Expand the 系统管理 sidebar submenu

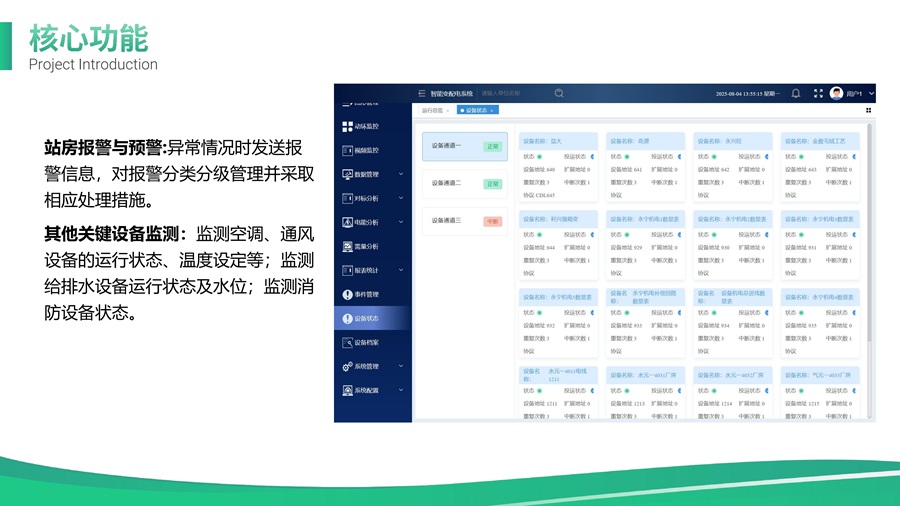coord(401,367)
